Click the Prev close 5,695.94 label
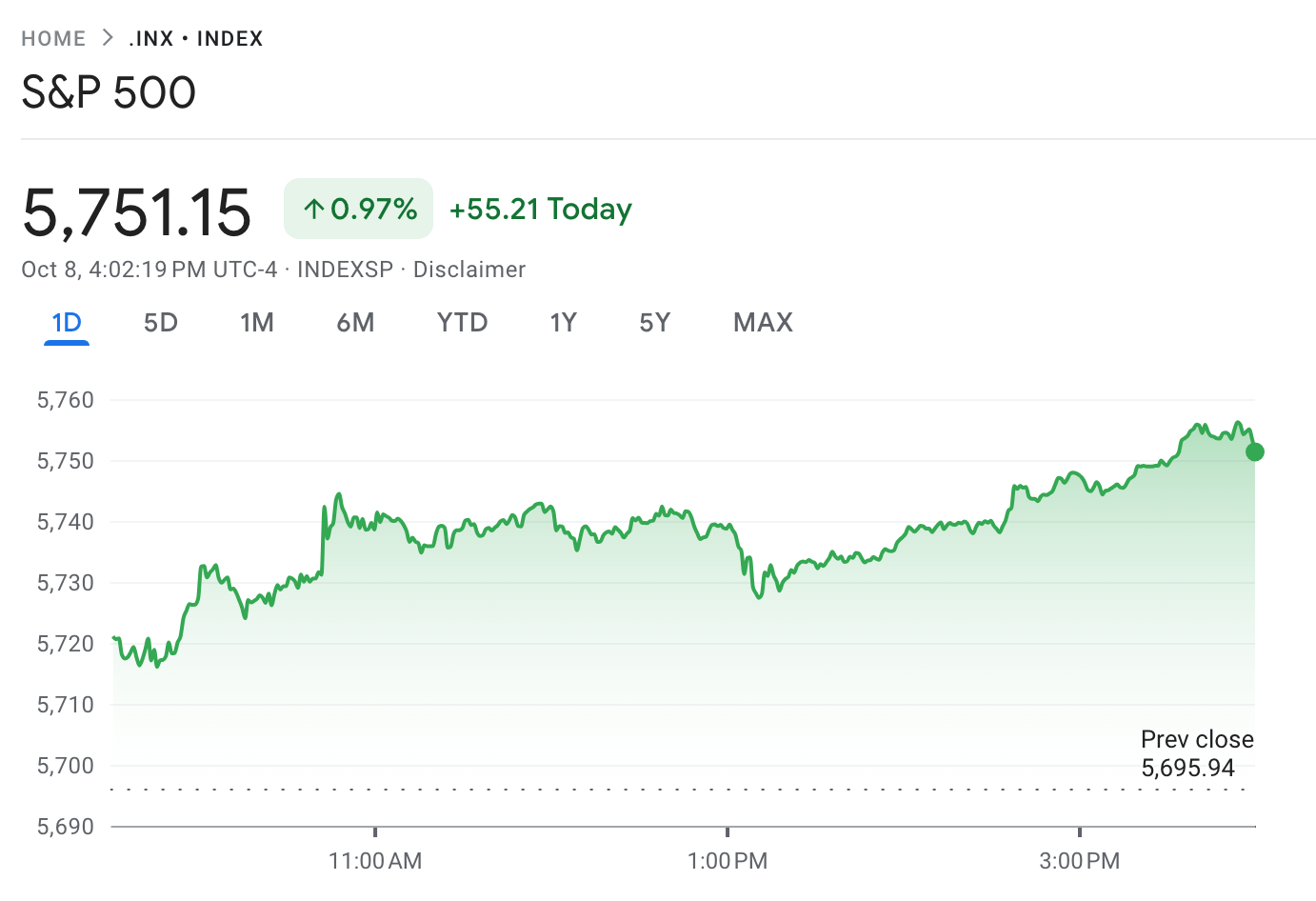This screenshot has height=901, width=1316. point(1196,753)
